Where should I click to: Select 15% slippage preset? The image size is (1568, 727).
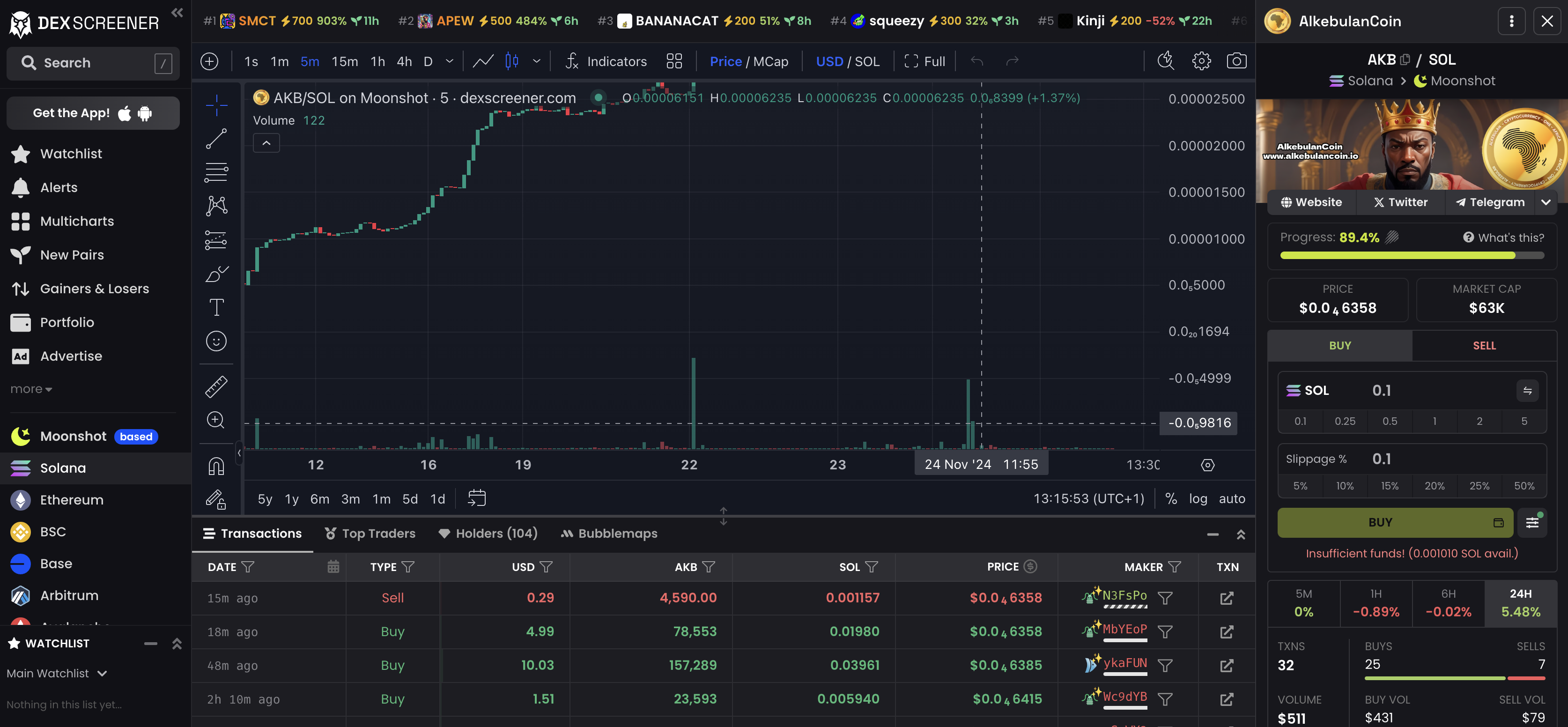tap(1390, 486)
